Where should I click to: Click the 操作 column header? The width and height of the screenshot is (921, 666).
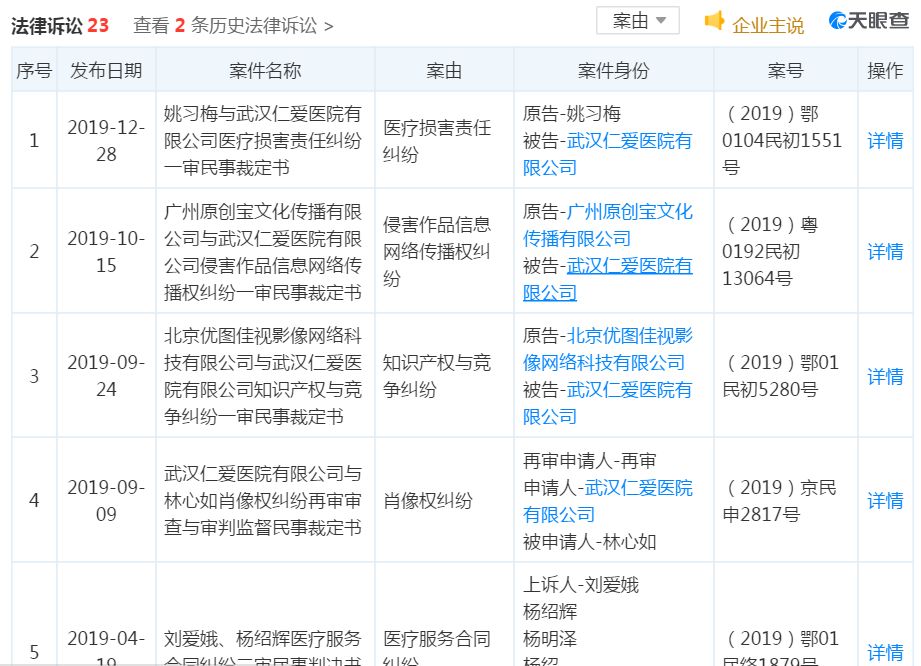[x=885, y=70]
